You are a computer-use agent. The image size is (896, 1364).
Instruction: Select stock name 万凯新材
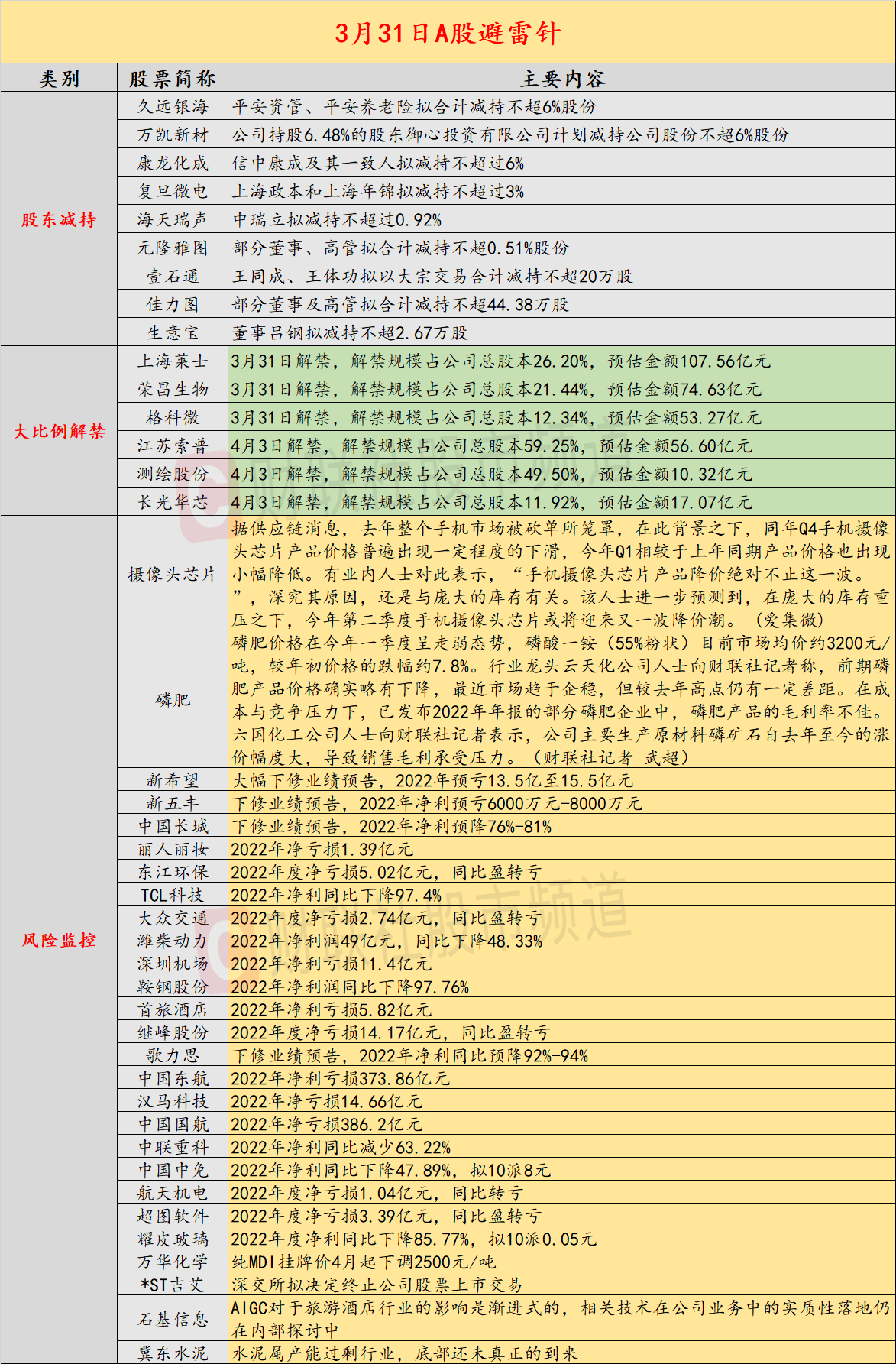(x=173, y=135)
